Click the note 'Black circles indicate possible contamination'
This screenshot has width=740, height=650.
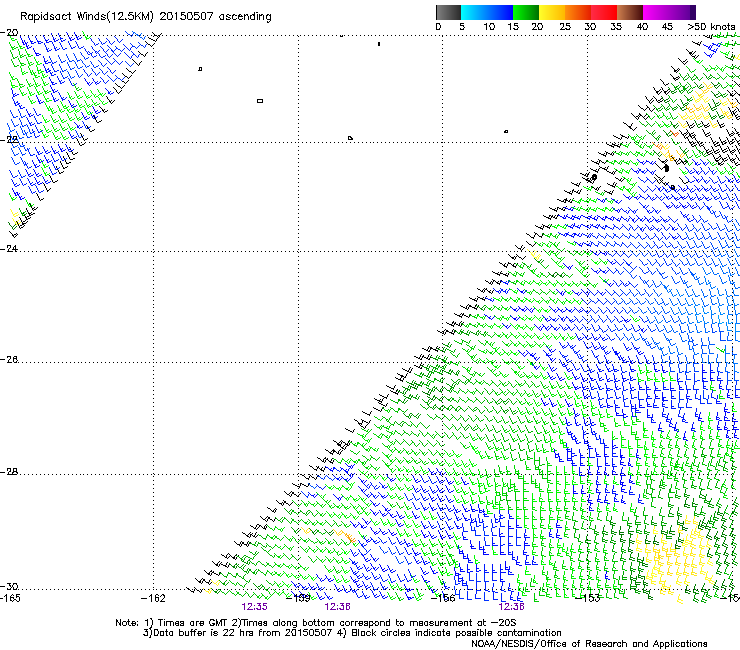click(x=456, y=633)
